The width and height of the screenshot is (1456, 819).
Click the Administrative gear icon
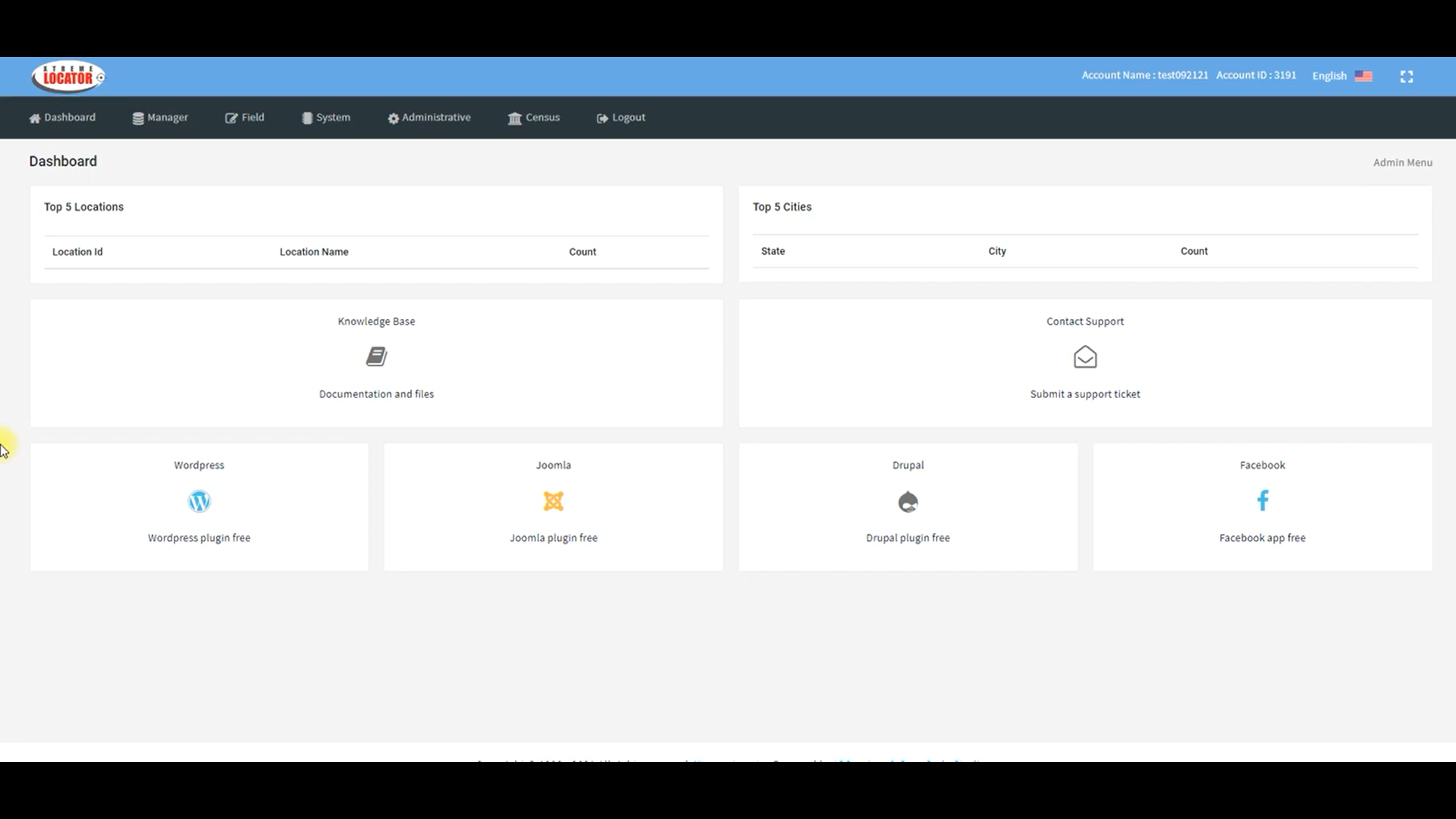coord(394,118)
